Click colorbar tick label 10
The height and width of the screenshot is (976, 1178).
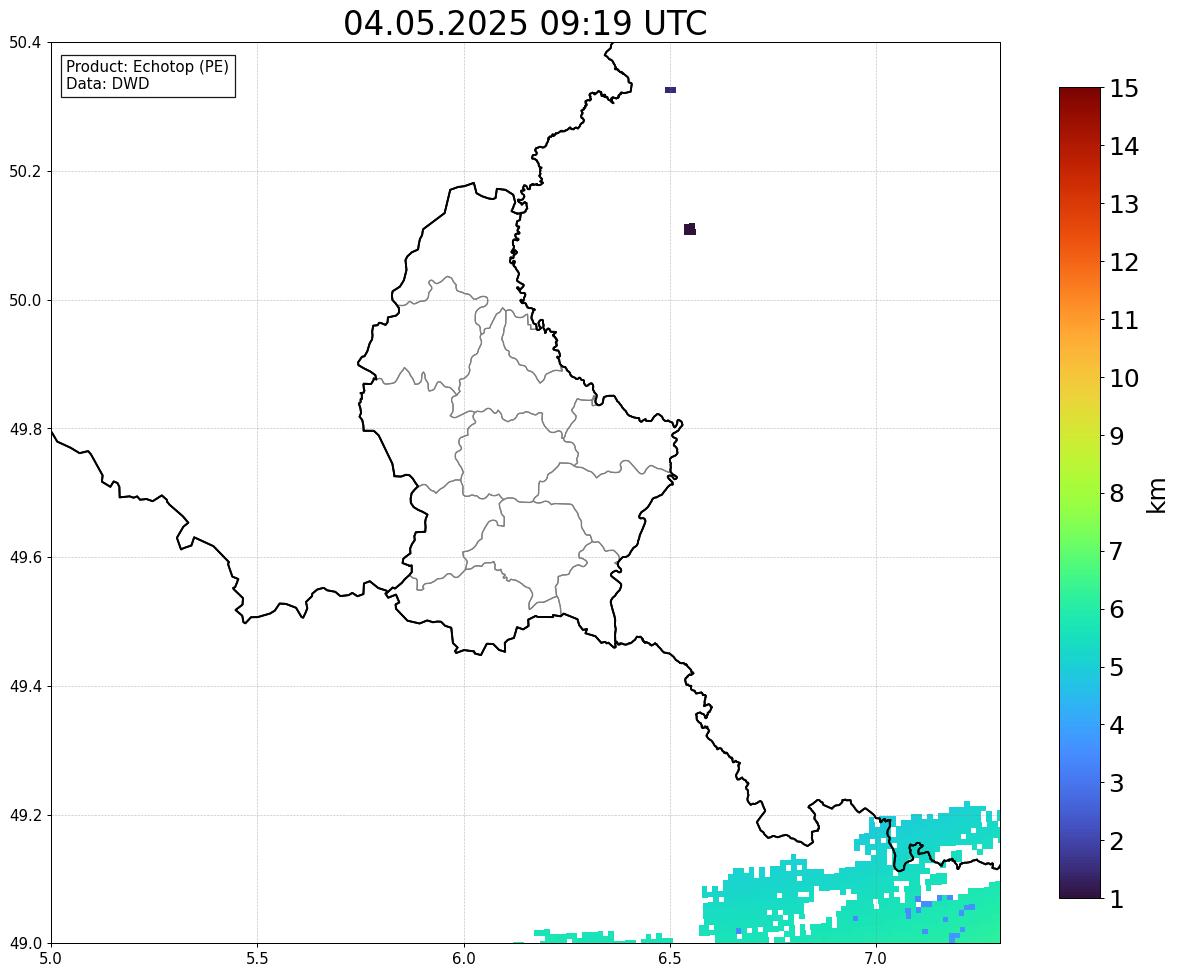tap(1124, 378)
